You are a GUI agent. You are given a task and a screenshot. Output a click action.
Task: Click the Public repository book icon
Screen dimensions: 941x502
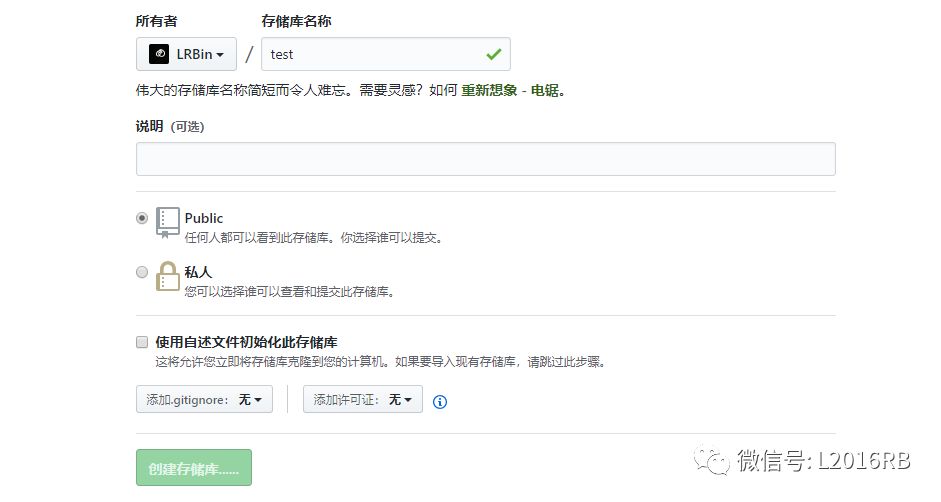pyautogui.click(x=167, y=223)
